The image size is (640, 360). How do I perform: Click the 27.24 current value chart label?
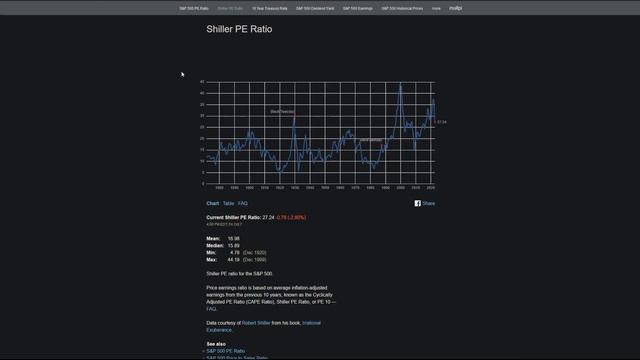coord(442,122)
